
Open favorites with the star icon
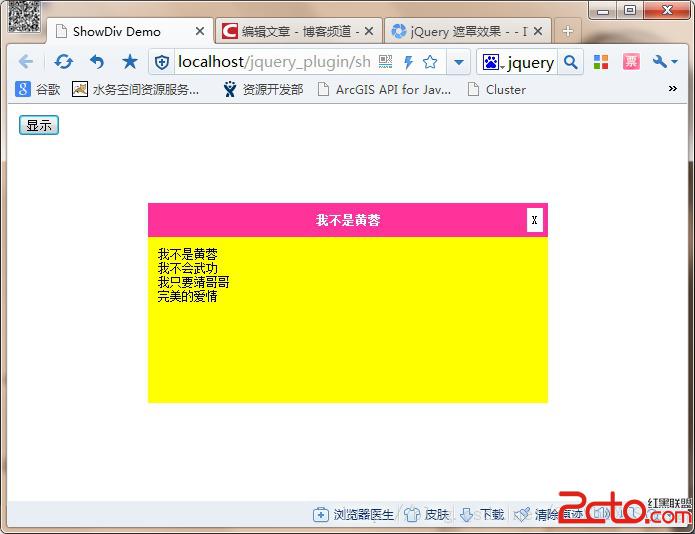coord(130,62)
